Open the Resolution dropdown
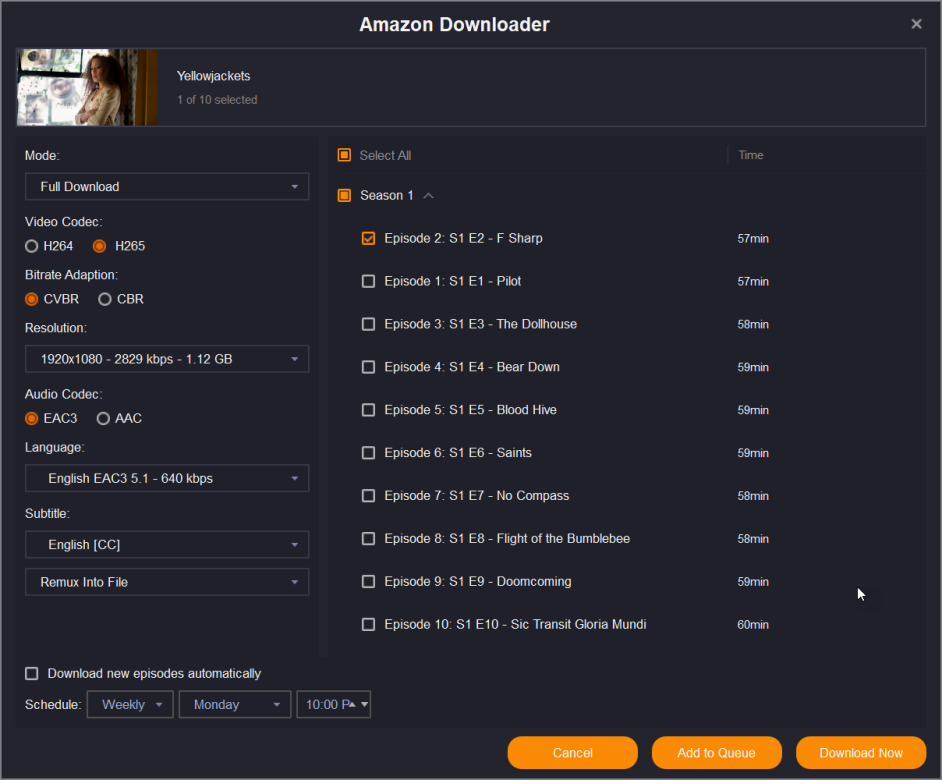This screenshot has width=942, height=780. click(x=167, y=359)
